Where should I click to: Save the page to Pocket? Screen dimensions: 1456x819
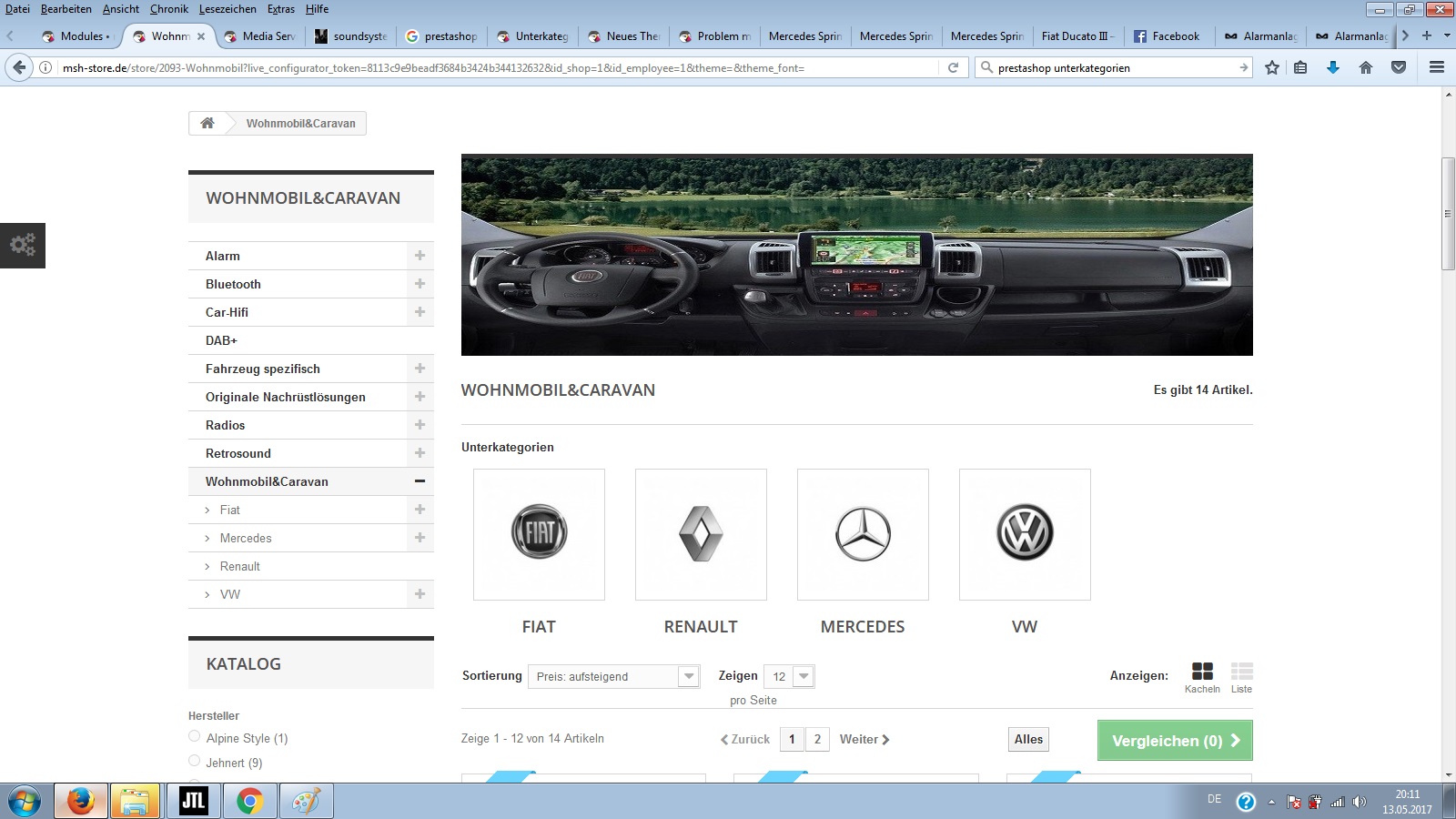1399,67
